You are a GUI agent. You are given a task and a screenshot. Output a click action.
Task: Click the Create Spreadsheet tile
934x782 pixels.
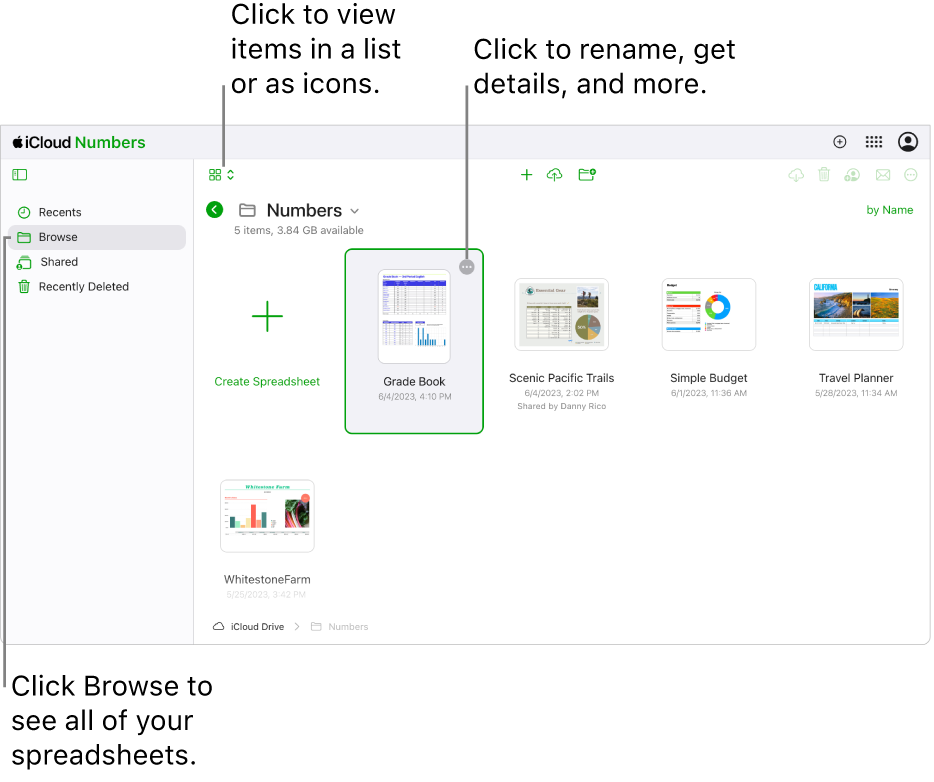tap(267, 342)
